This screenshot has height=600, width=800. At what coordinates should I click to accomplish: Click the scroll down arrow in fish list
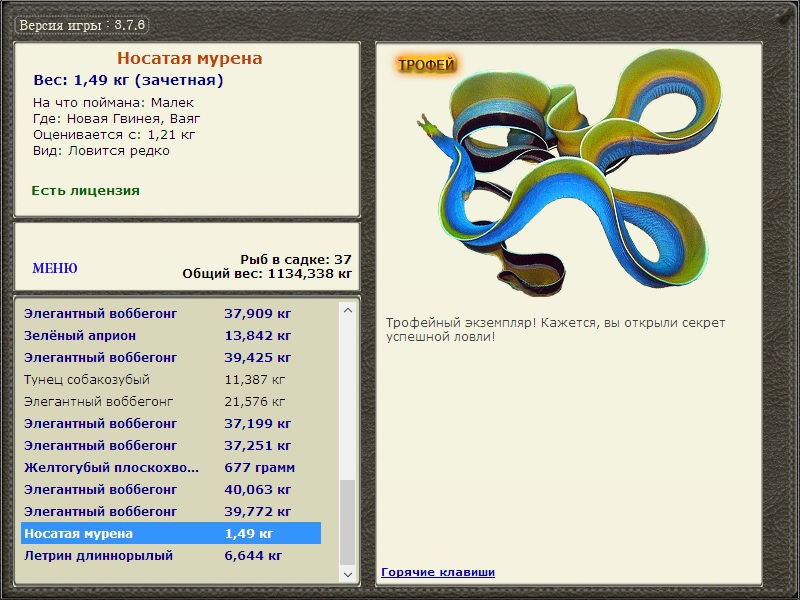coord(348,574)
